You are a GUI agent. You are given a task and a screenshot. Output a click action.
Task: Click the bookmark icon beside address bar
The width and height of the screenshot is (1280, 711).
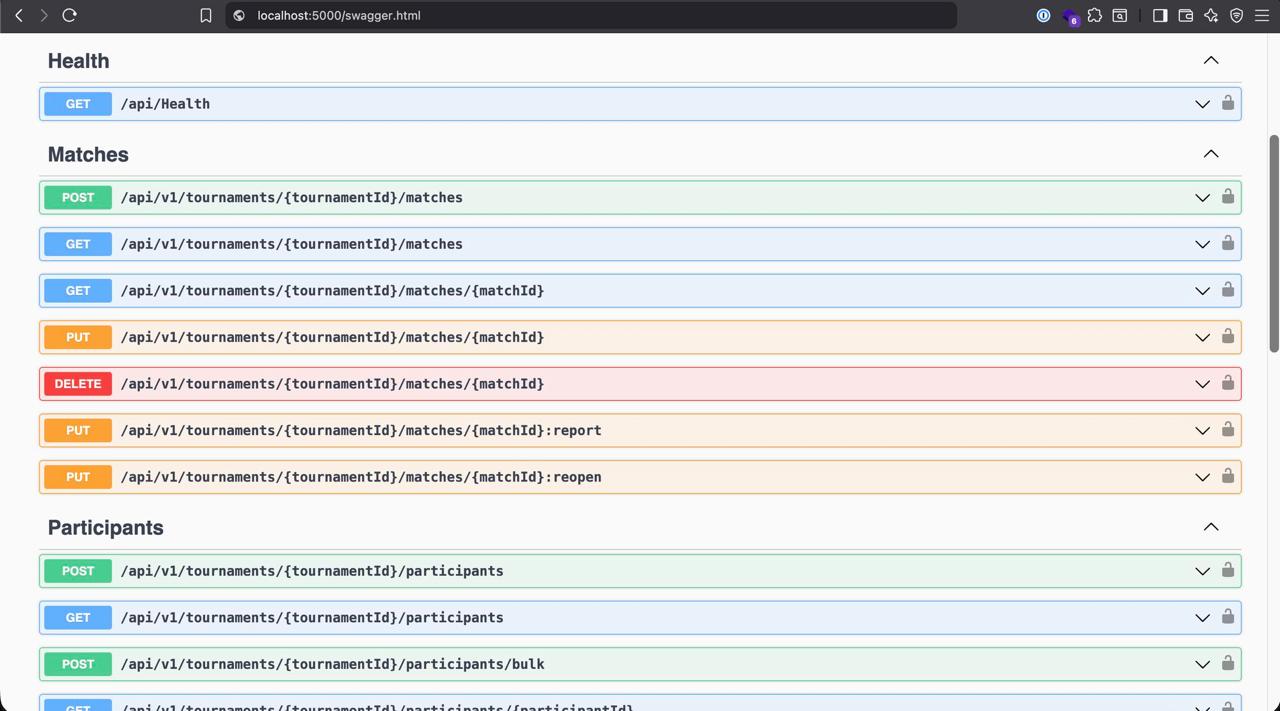[206, 15]
